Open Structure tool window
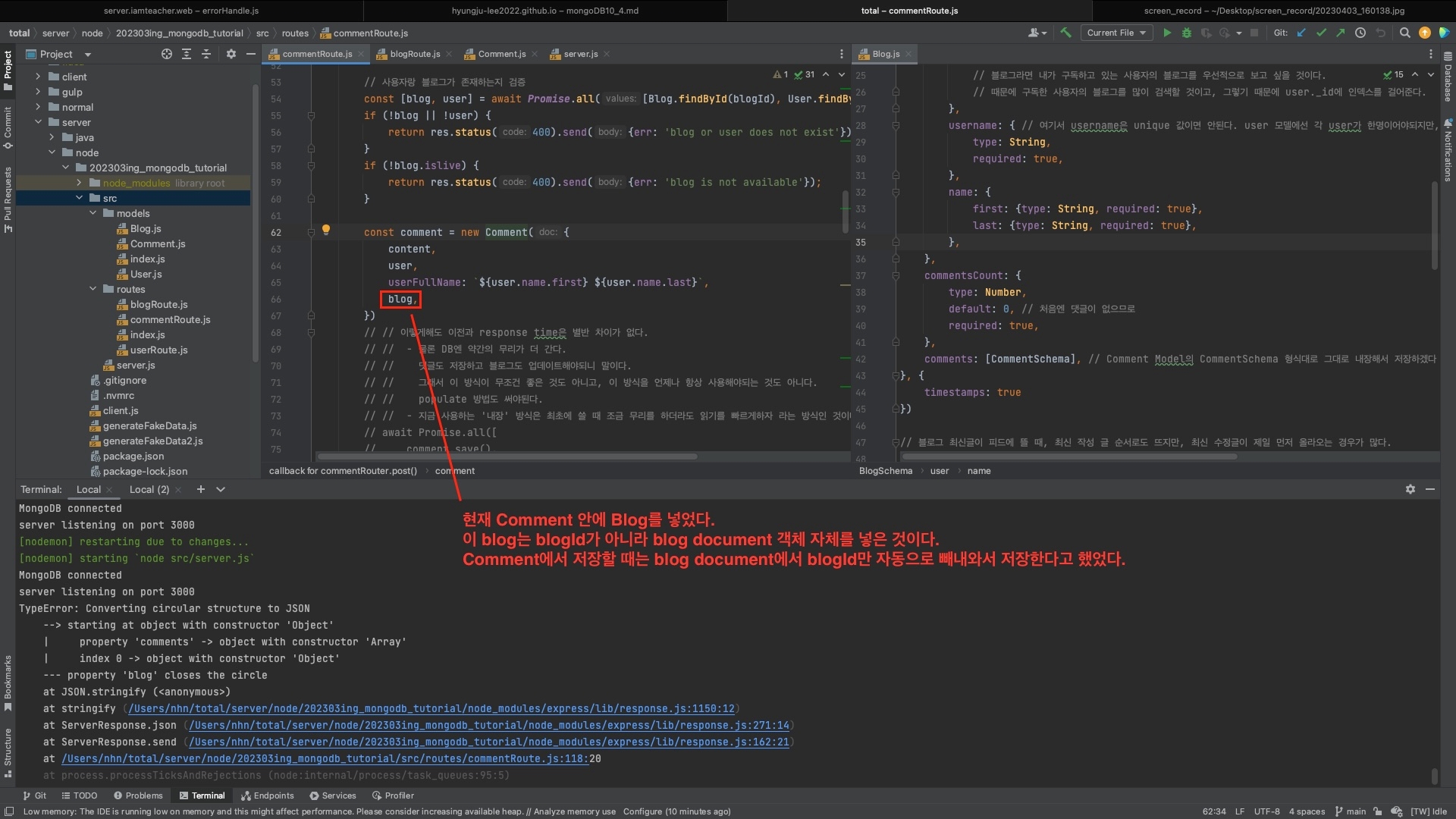Image resolution: width=1456 pixels, height=819 pixels. (8, 752)
